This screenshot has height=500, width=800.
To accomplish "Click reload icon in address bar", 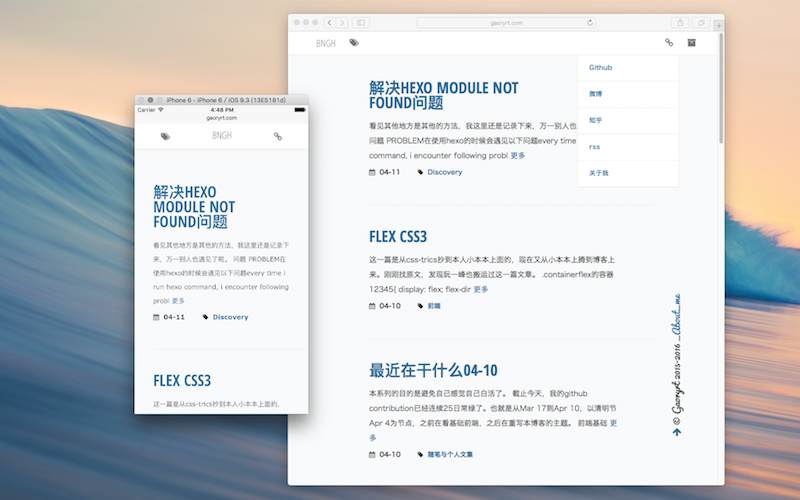I will point(590,22).
